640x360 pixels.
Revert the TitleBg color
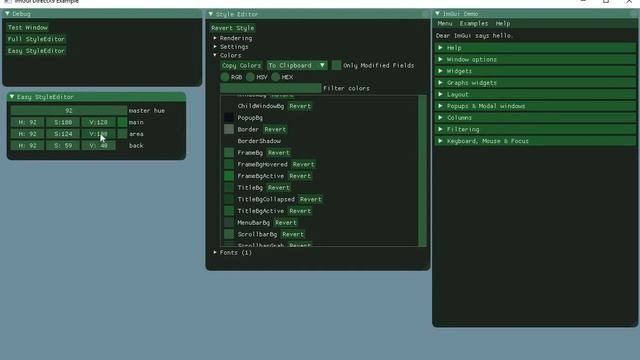(x=279, y=188)
